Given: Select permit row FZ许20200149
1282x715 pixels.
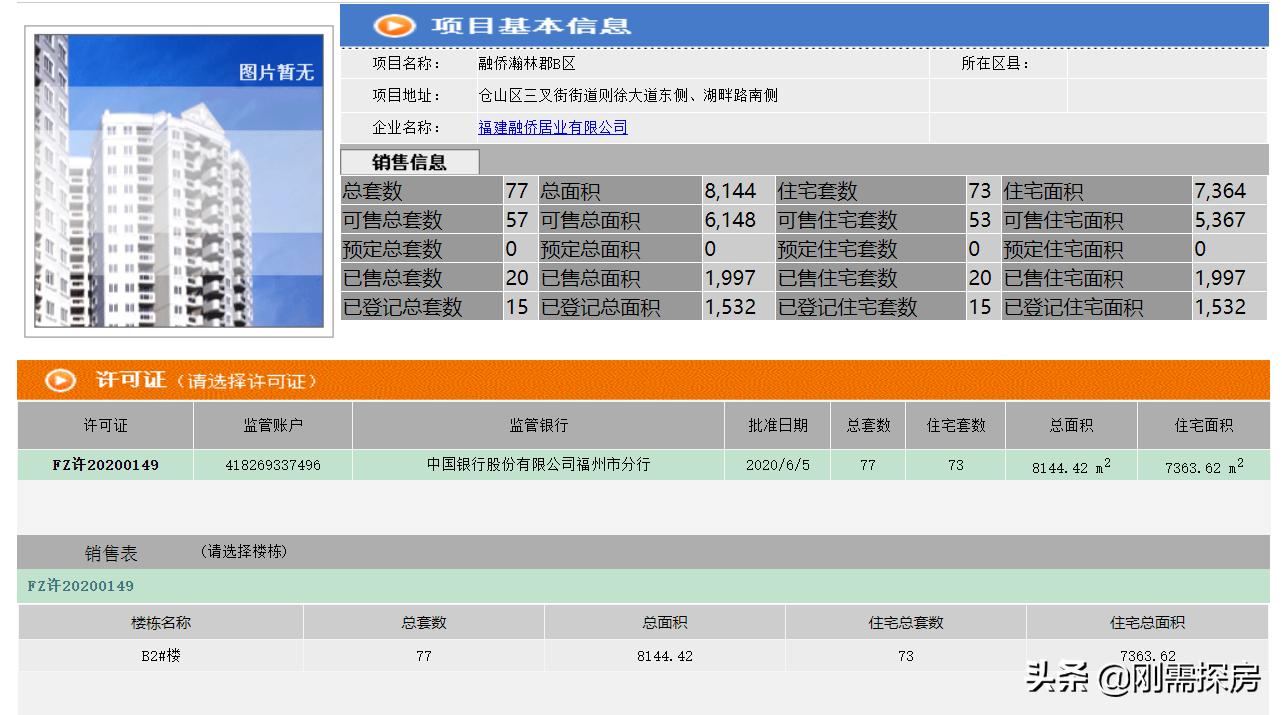Looking at the screenshot, I should [103, 464].
